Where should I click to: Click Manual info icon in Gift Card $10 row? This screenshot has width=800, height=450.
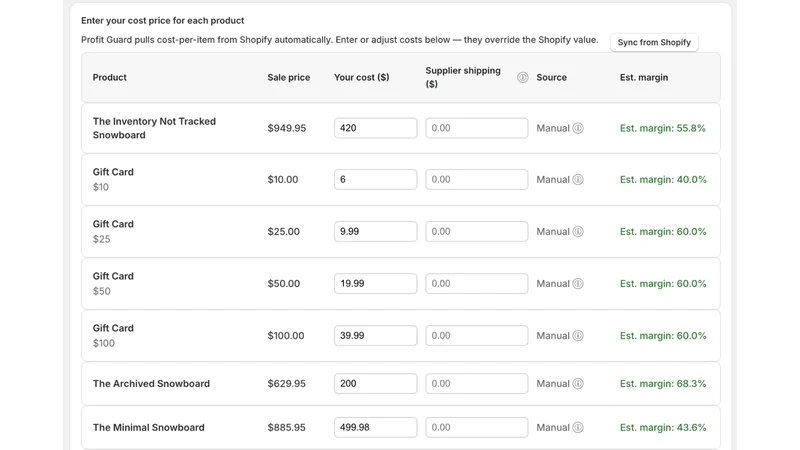pos(578,180)
